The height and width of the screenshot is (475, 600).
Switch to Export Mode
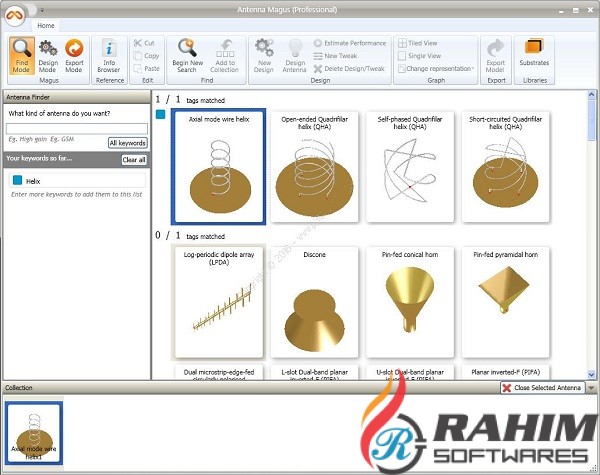74,56
